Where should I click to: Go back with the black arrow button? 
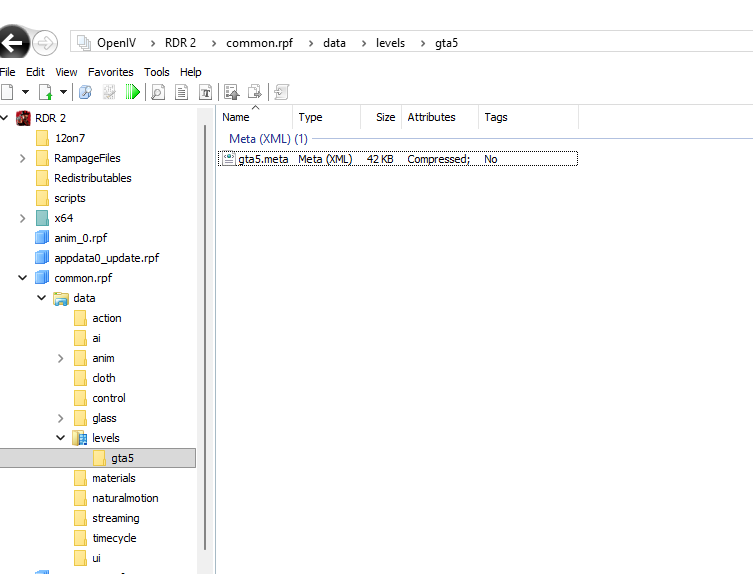coord(13,42)
